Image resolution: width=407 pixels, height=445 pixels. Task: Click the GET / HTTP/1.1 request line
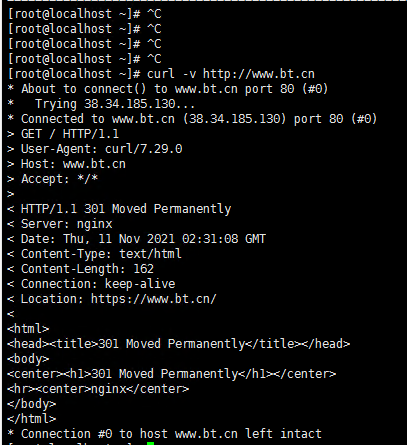point(70,134)
